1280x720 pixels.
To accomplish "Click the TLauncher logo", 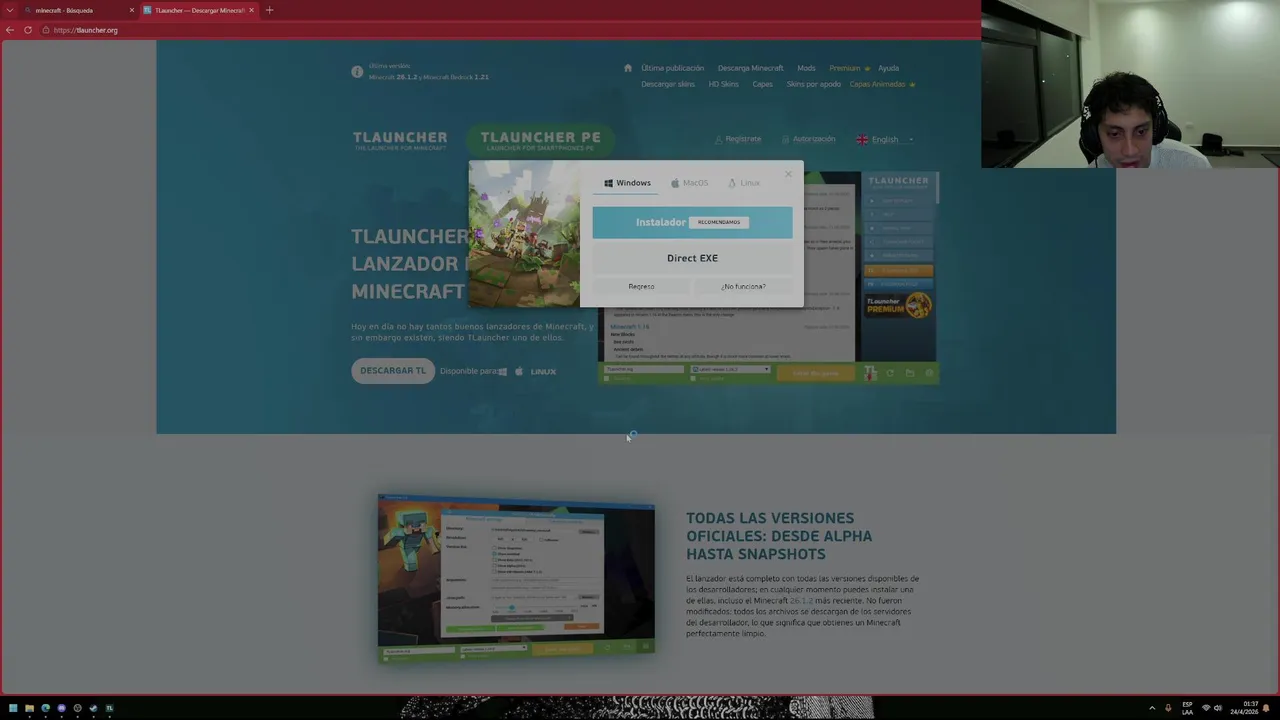I will [x=400, y=140].
